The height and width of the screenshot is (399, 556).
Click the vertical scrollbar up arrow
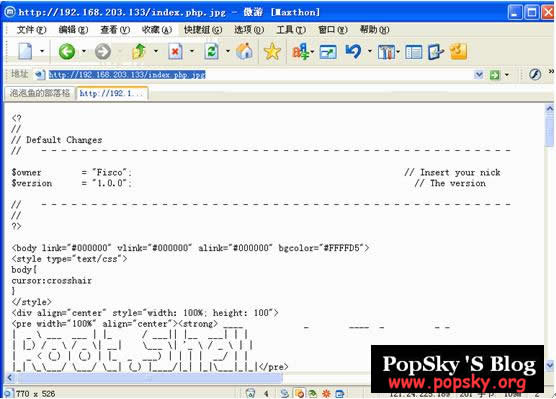(549, 108)
